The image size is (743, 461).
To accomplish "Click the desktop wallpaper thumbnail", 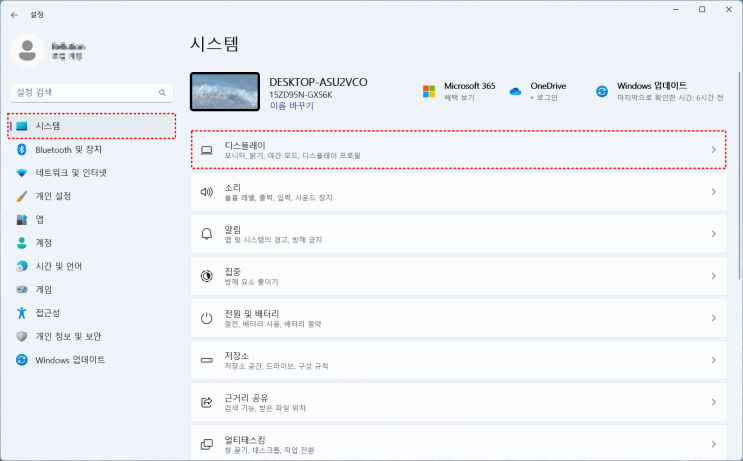I will coord(225,91).
